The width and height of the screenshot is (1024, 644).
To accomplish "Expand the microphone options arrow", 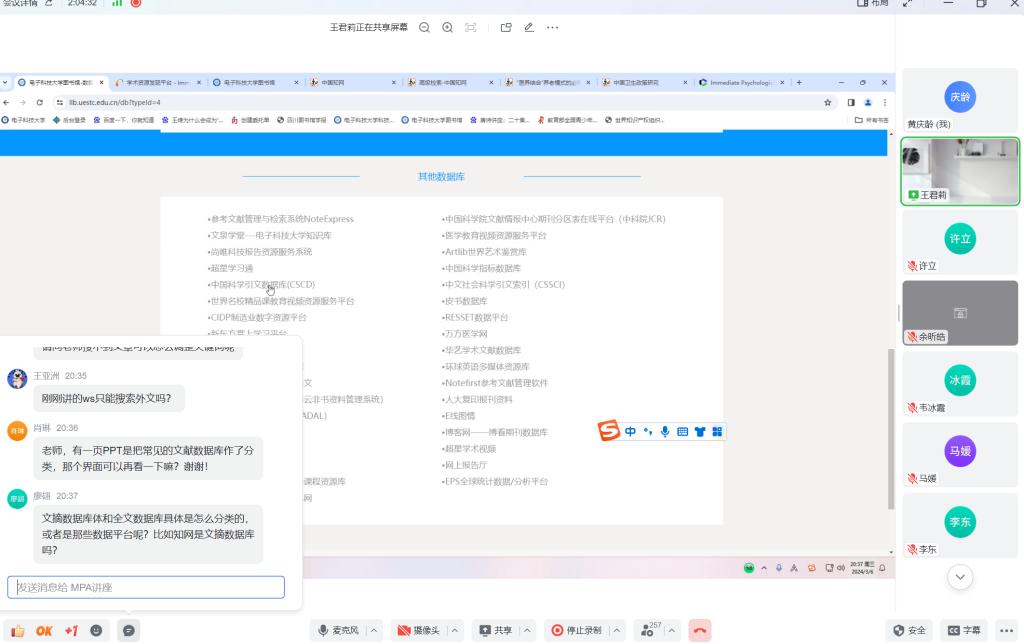I will [x=374, y=630].
